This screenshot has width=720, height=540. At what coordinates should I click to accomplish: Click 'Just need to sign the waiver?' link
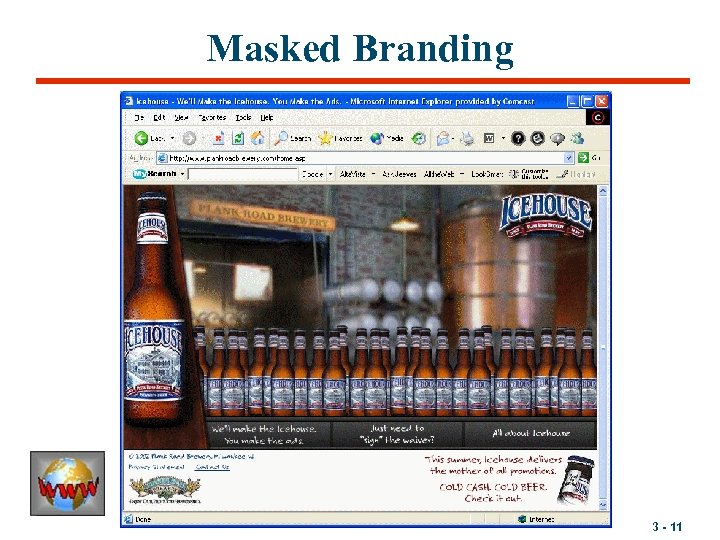point(397,434)
